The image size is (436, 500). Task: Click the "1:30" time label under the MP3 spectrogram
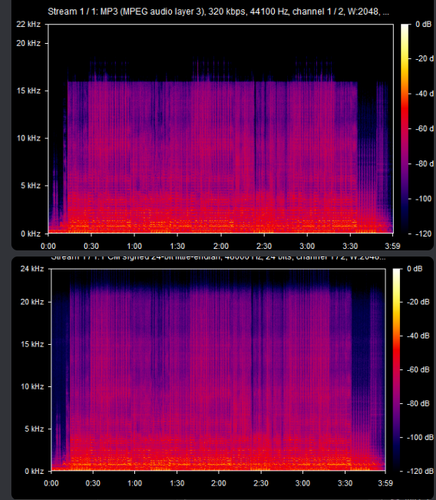tap(177, 246)
